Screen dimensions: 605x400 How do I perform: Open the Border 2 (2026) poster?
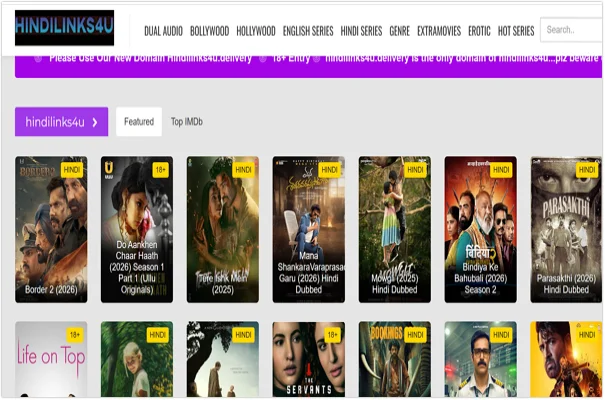tap(51, 229)
